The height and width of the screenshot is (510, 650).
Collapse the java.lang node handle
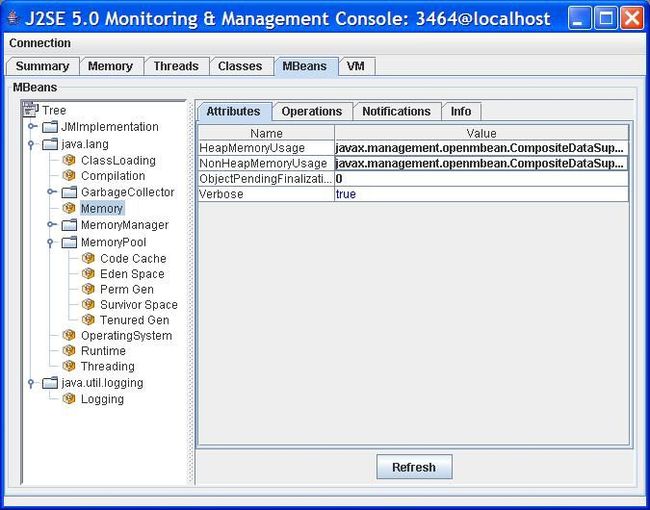pyautogui.click(x=31, y=144)
